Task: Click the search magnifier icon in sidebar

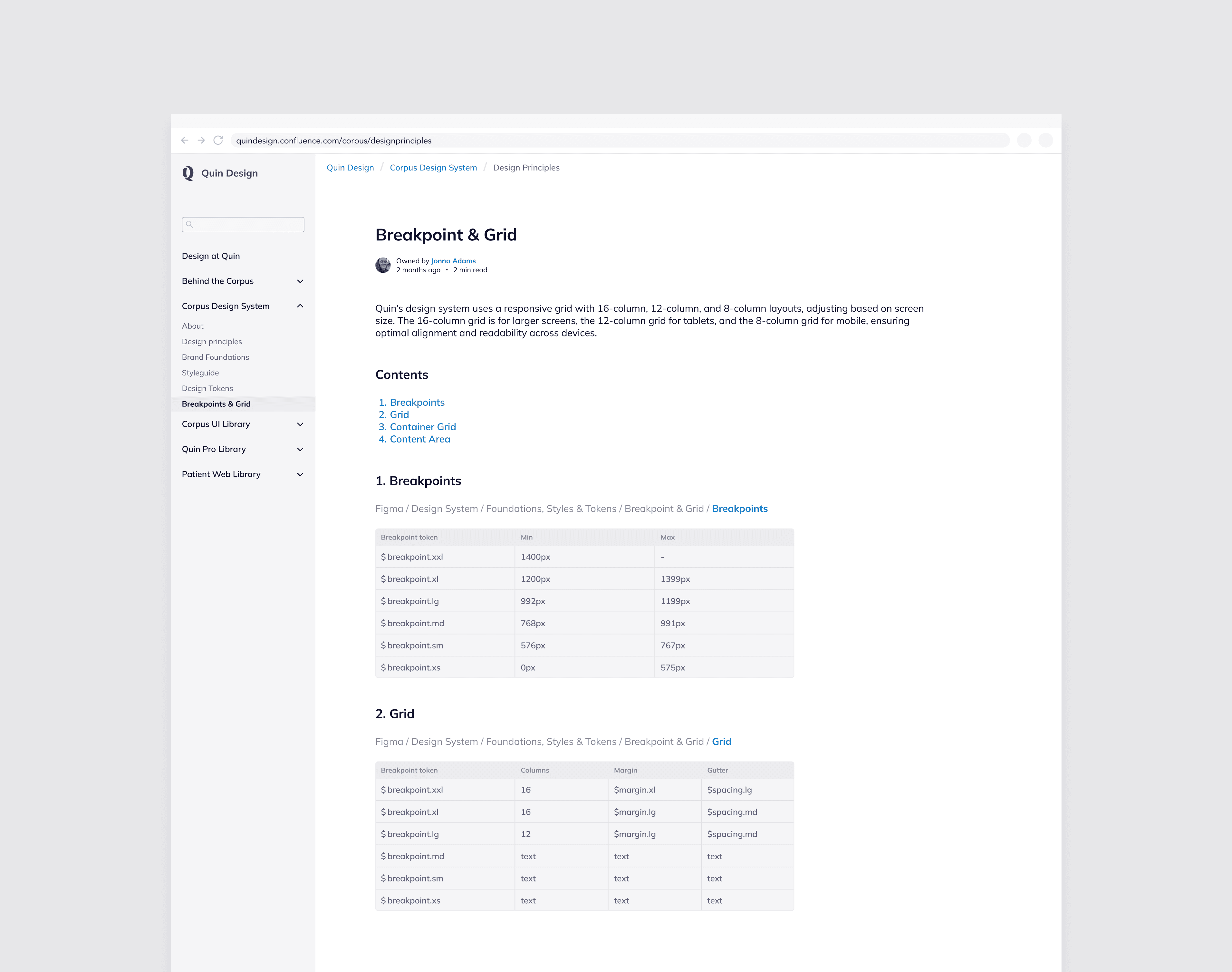Action: (x=190, y=224)
